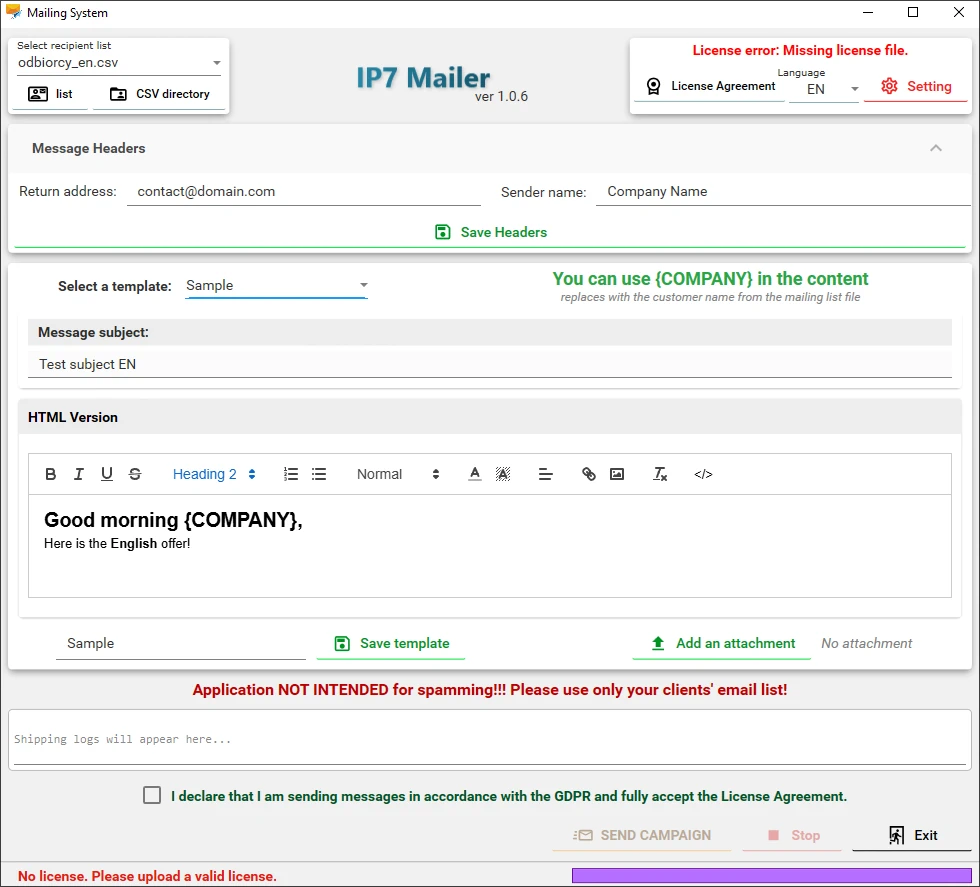Insert a bulleted list
The image size is (980, 887).
[319, 474]
